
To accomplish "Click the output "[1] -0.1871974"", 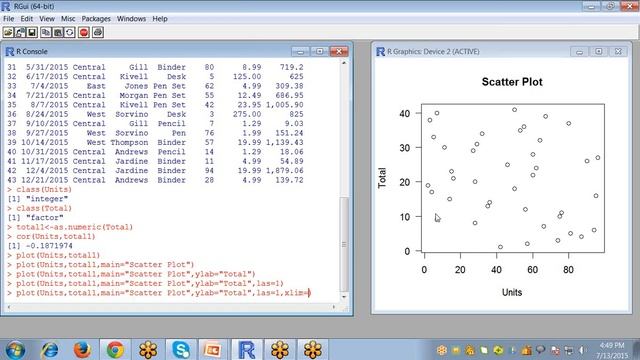I will [x=40, y=246].
